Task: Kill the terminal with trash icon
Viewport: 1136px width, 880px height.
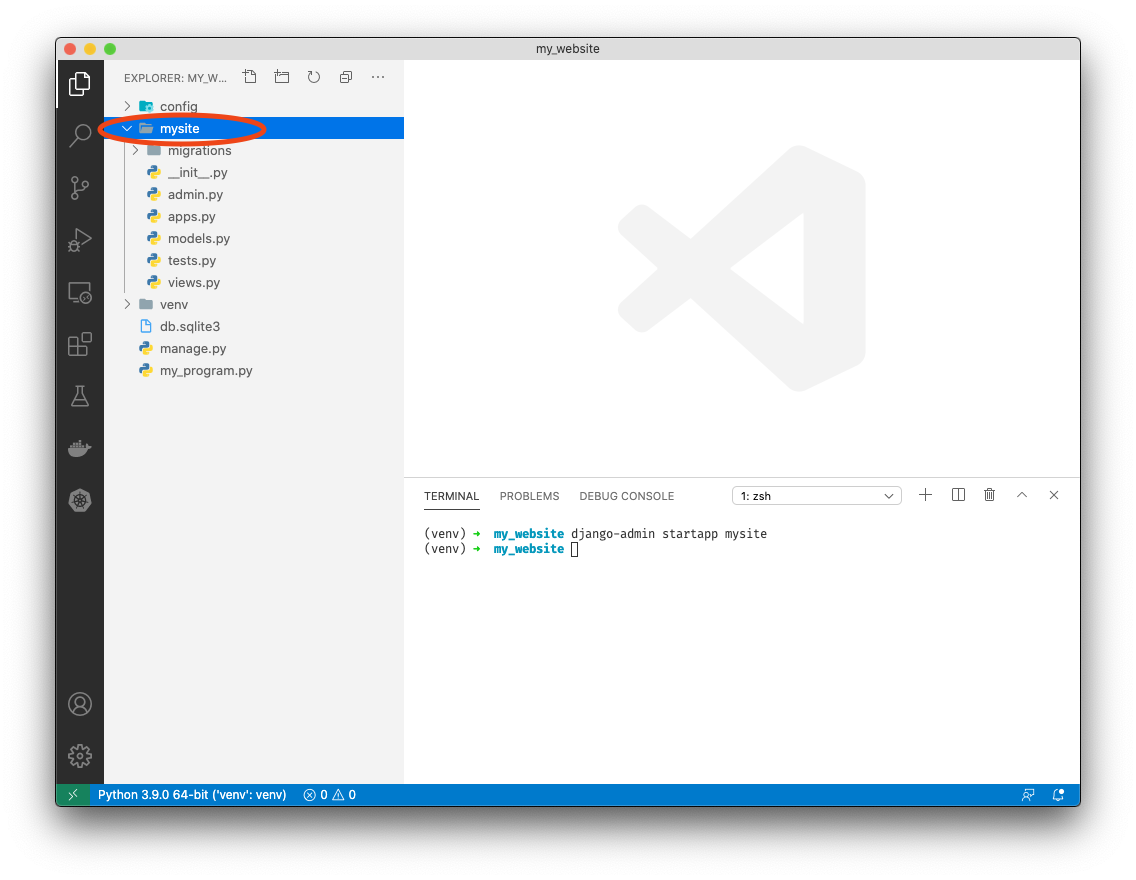Action: [x=990, y=495]
